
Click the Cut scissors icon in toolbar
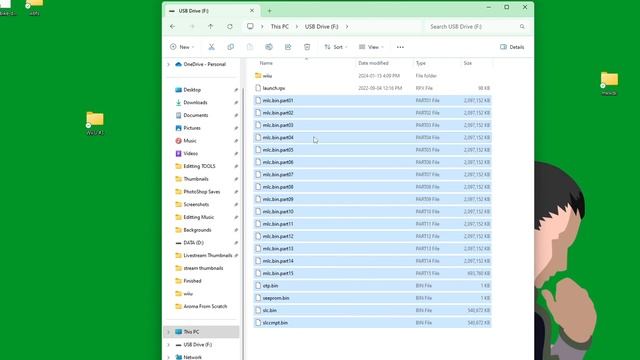click(211, 47)
